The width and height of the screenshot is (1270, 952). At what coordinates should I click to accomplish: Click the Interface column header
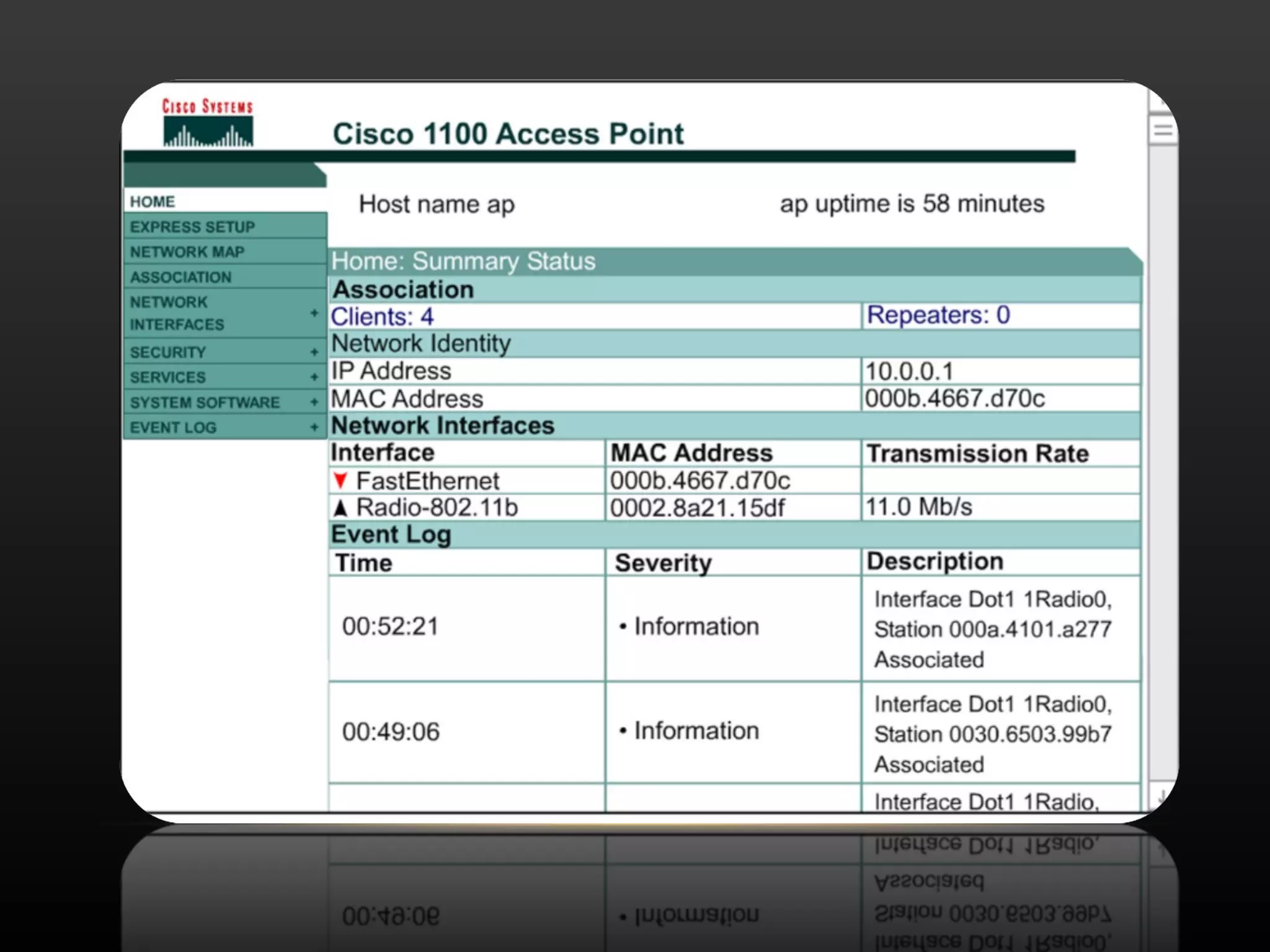point(382,452)
